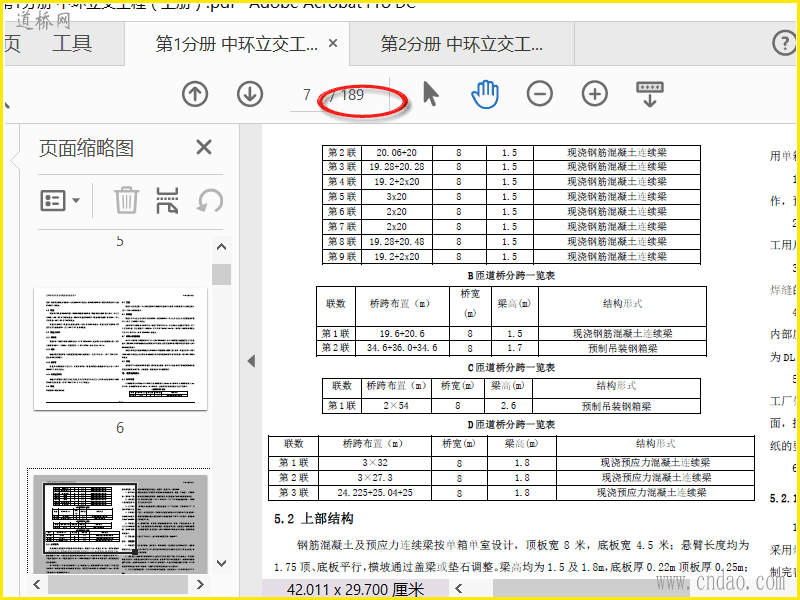800x600 pixels.
Task: Click the thumbnail panel vertical scrollbar thumb
Action: pos(221,274)
